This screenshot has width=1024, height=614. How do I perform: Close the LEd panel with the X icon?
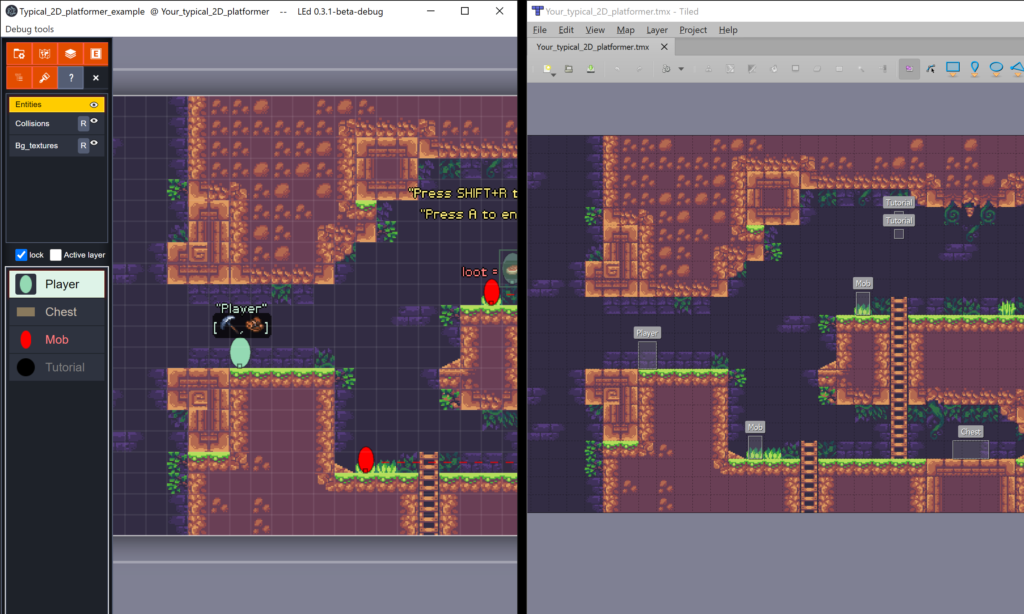click(x=95, y=78)
